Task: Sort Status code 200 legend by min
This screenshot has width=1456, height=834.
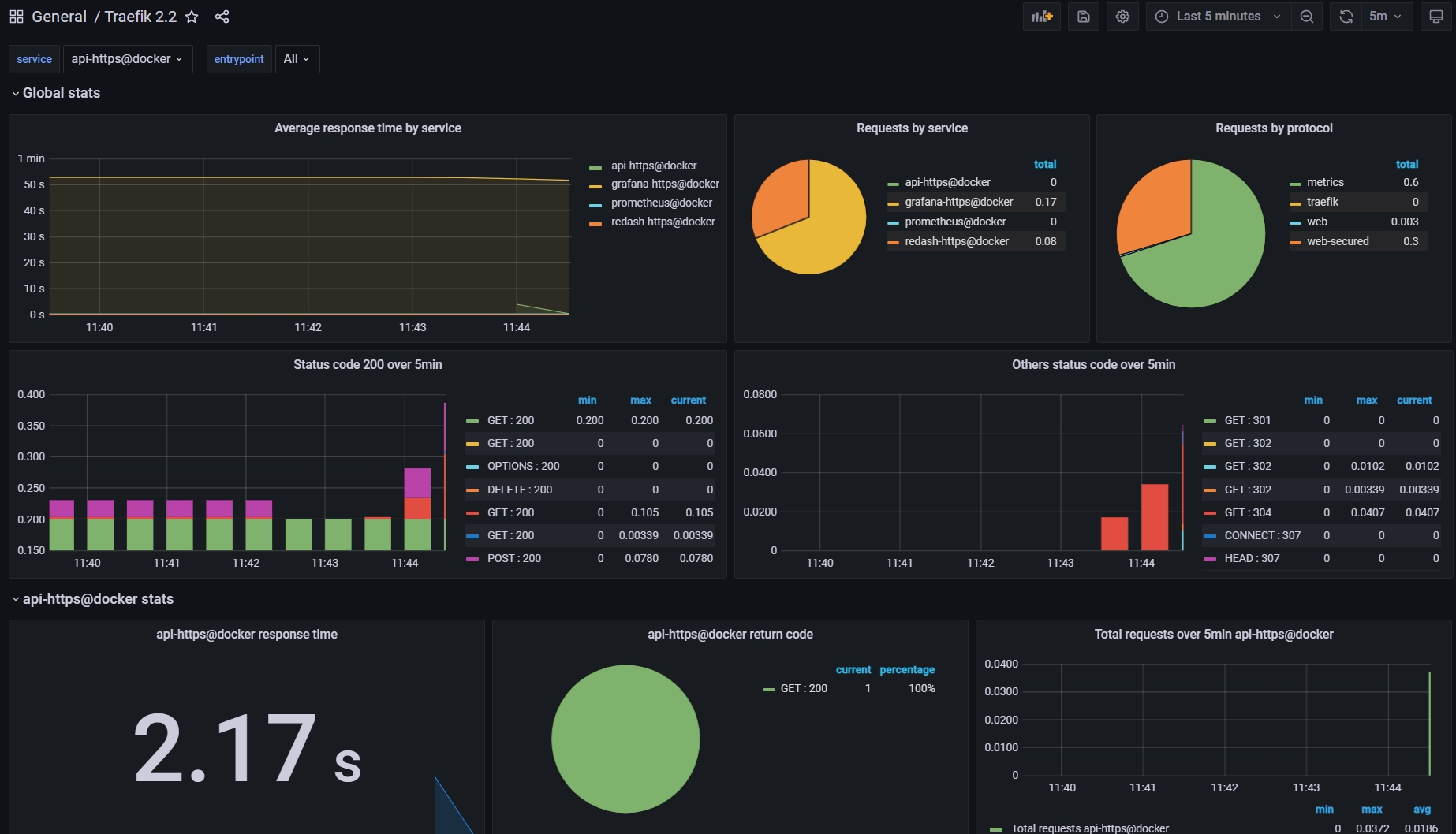Action: pos(587,400)
